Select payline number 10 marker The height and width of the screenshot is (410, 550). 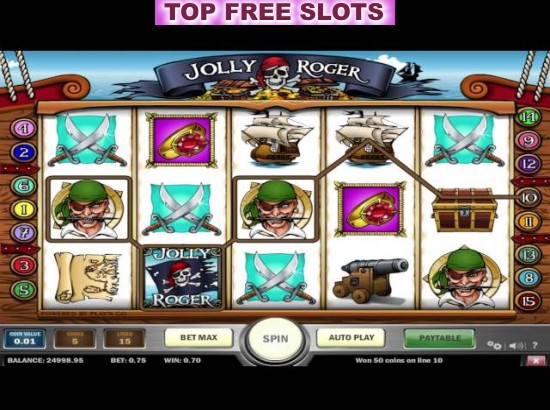click(x=528, y=198)
